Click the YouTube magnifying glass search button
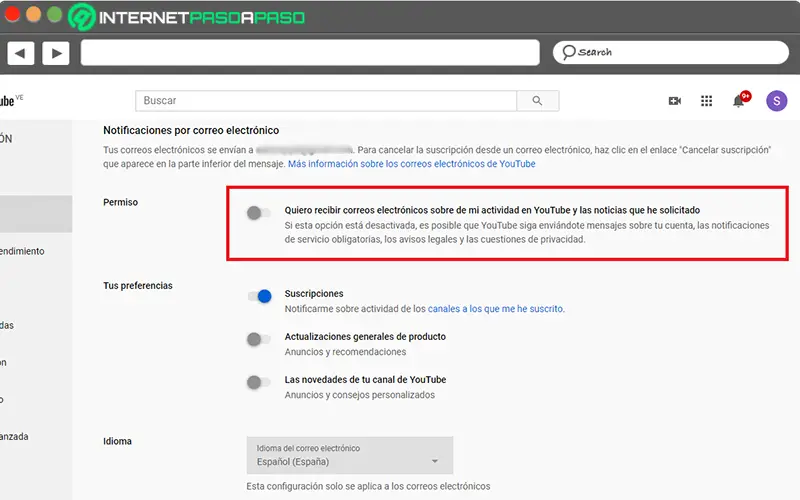800x500 pixels. pyautogui.click(x=538, y=101)
